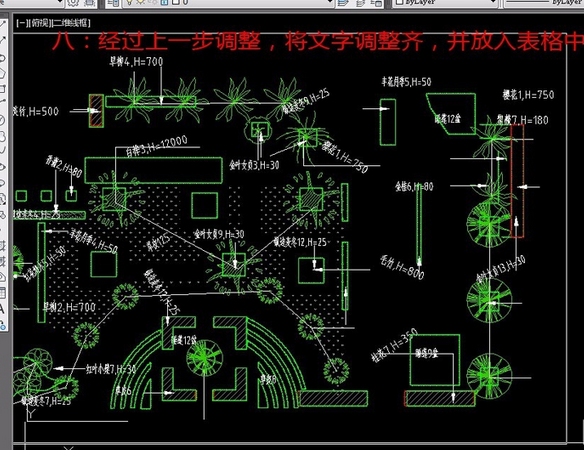Click the label 早柳2,H=700
Screen dimensions: 584x450
pyautogui.click(x=69, y=307)
